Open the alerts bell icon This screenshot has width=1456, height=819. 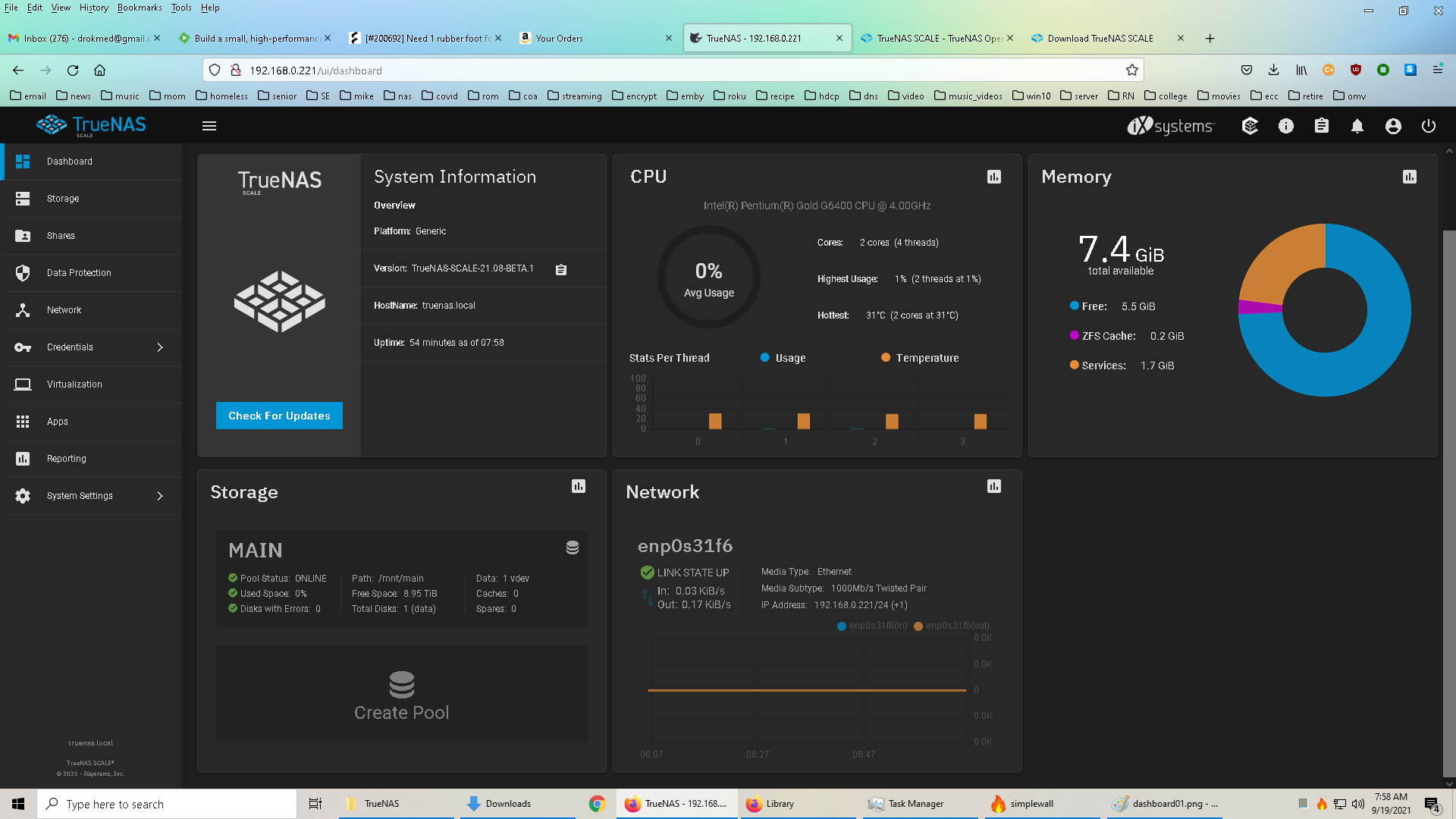[x=1357, y=126]
